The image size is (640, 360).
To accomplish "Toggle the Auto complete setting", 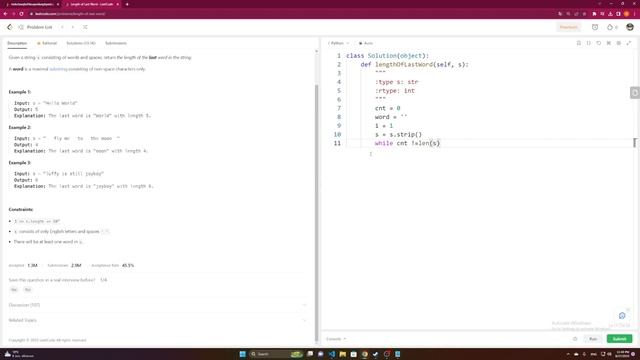I will [x=366, y=43].
